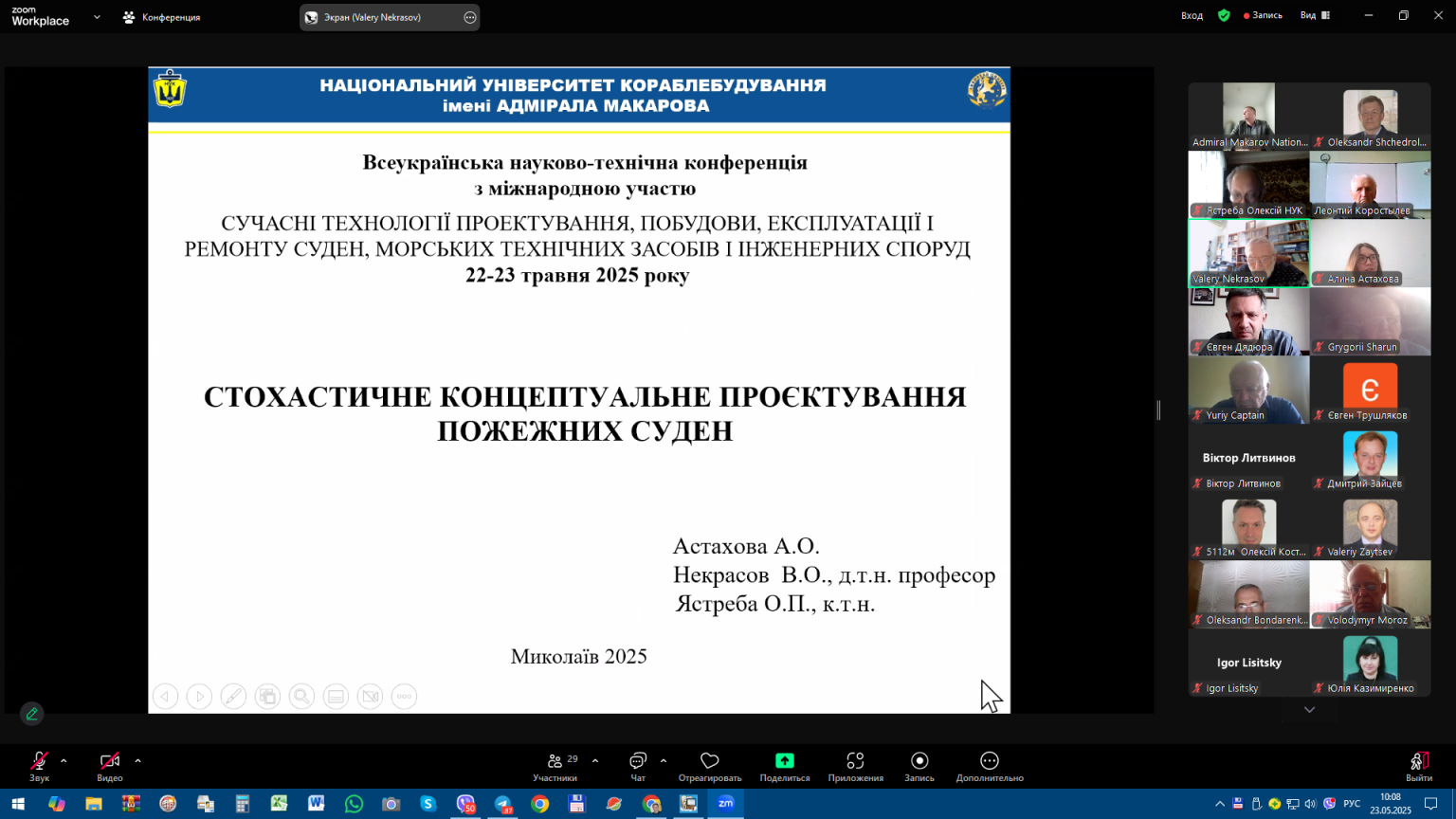Click green annotation pencil icon

pos(32,714)
